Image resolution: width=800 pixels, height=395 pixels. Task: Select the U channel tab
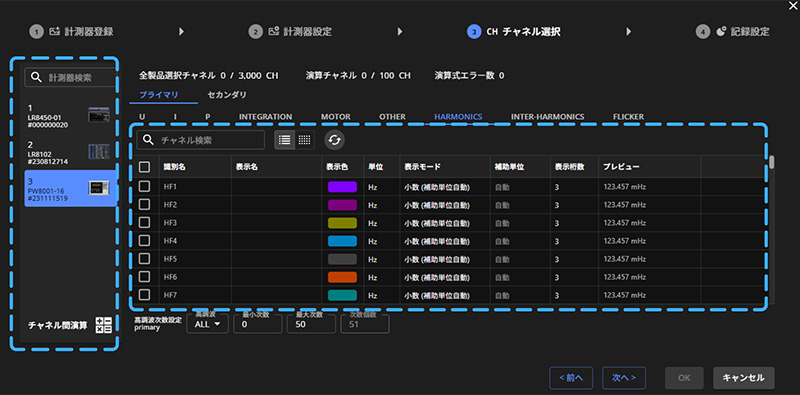pos(142,116)
